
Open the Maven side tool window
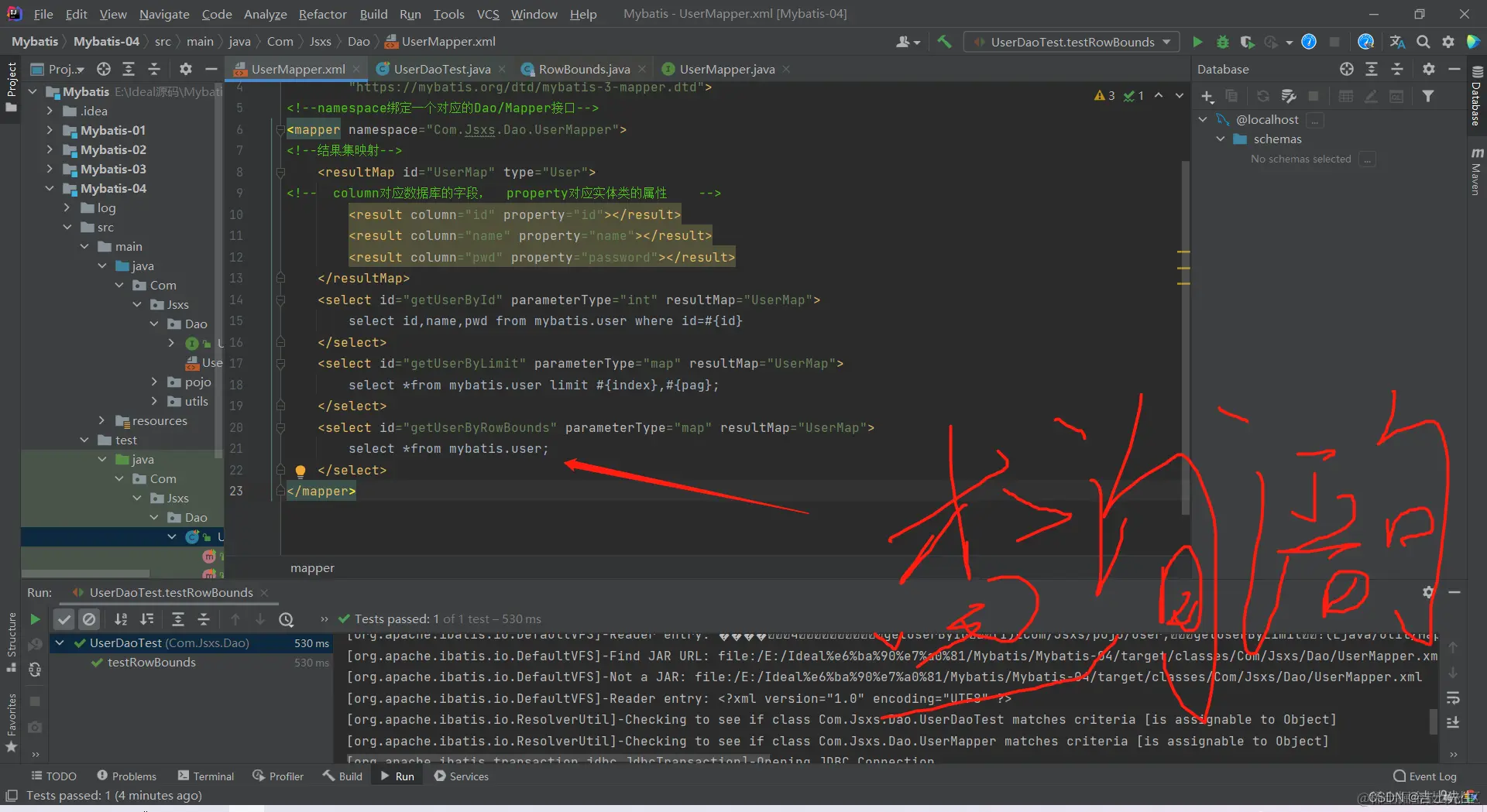coord(1477,171)
